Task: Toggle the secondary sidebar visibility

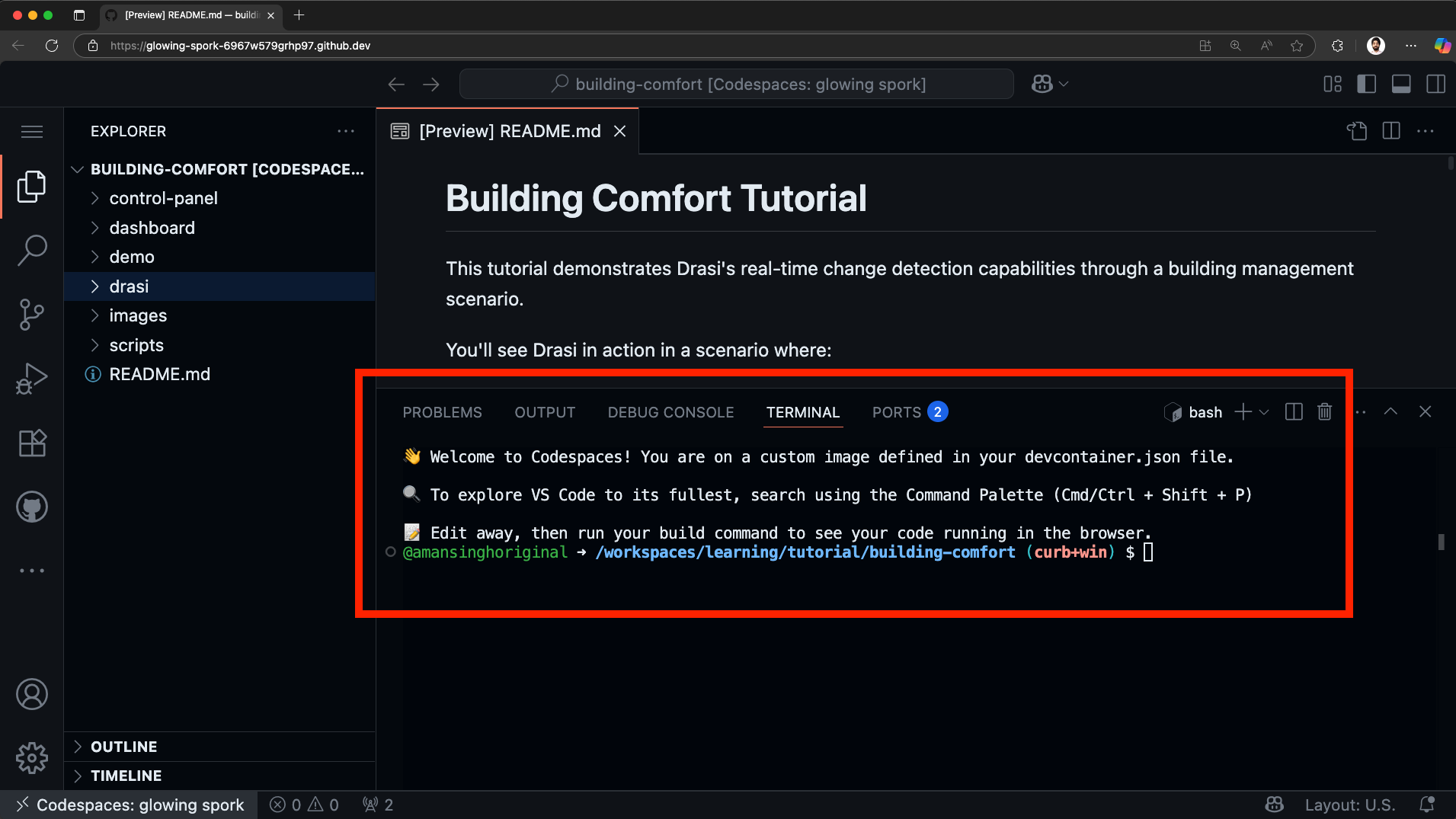Action: click(1436, 84)
